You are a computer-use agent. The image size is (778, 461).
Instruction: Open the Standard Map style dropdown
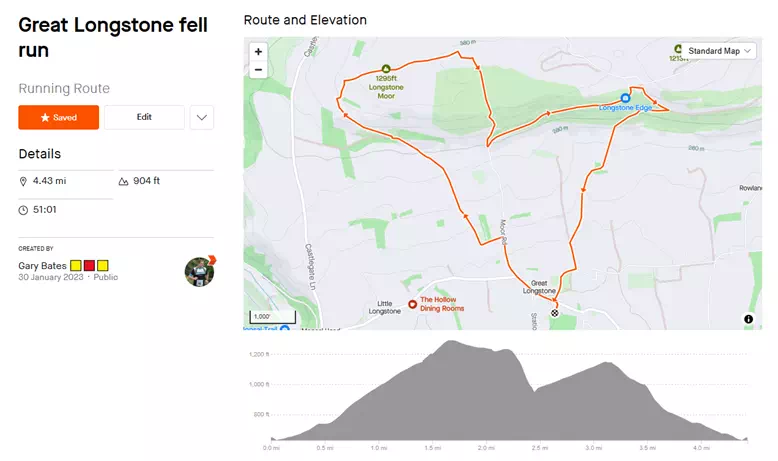tap(714, 51)
